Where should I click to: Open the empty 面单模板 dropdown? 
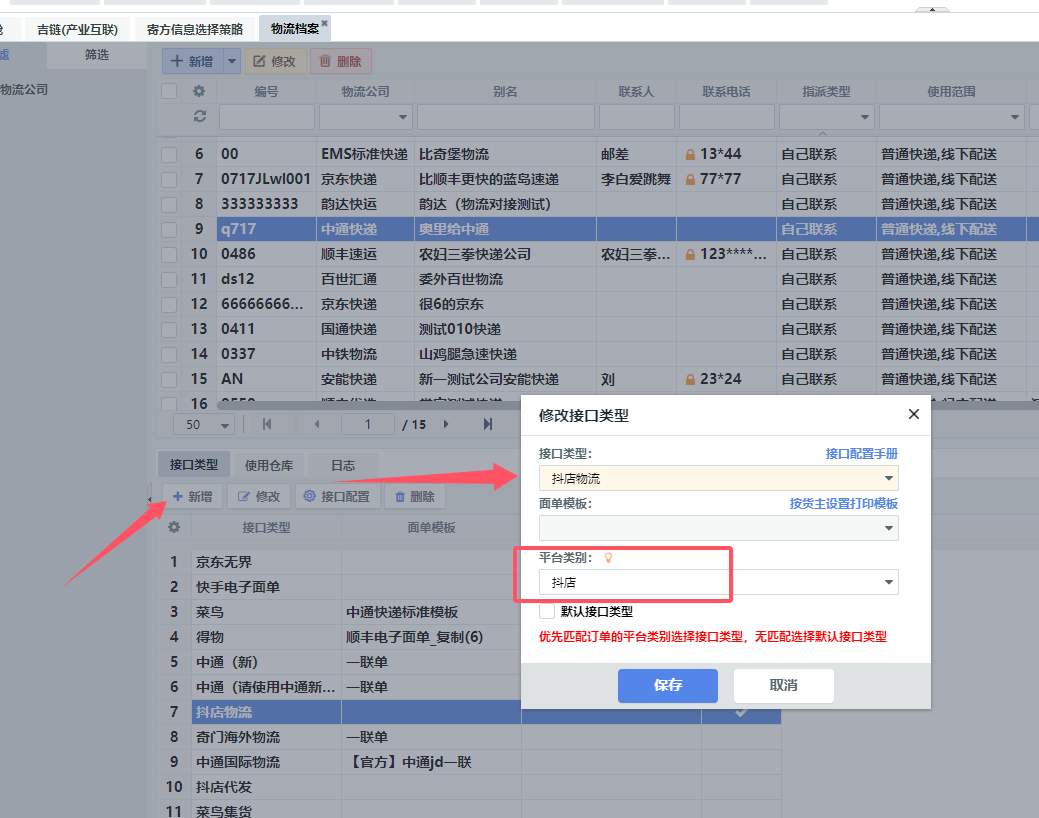coord(718,528)
